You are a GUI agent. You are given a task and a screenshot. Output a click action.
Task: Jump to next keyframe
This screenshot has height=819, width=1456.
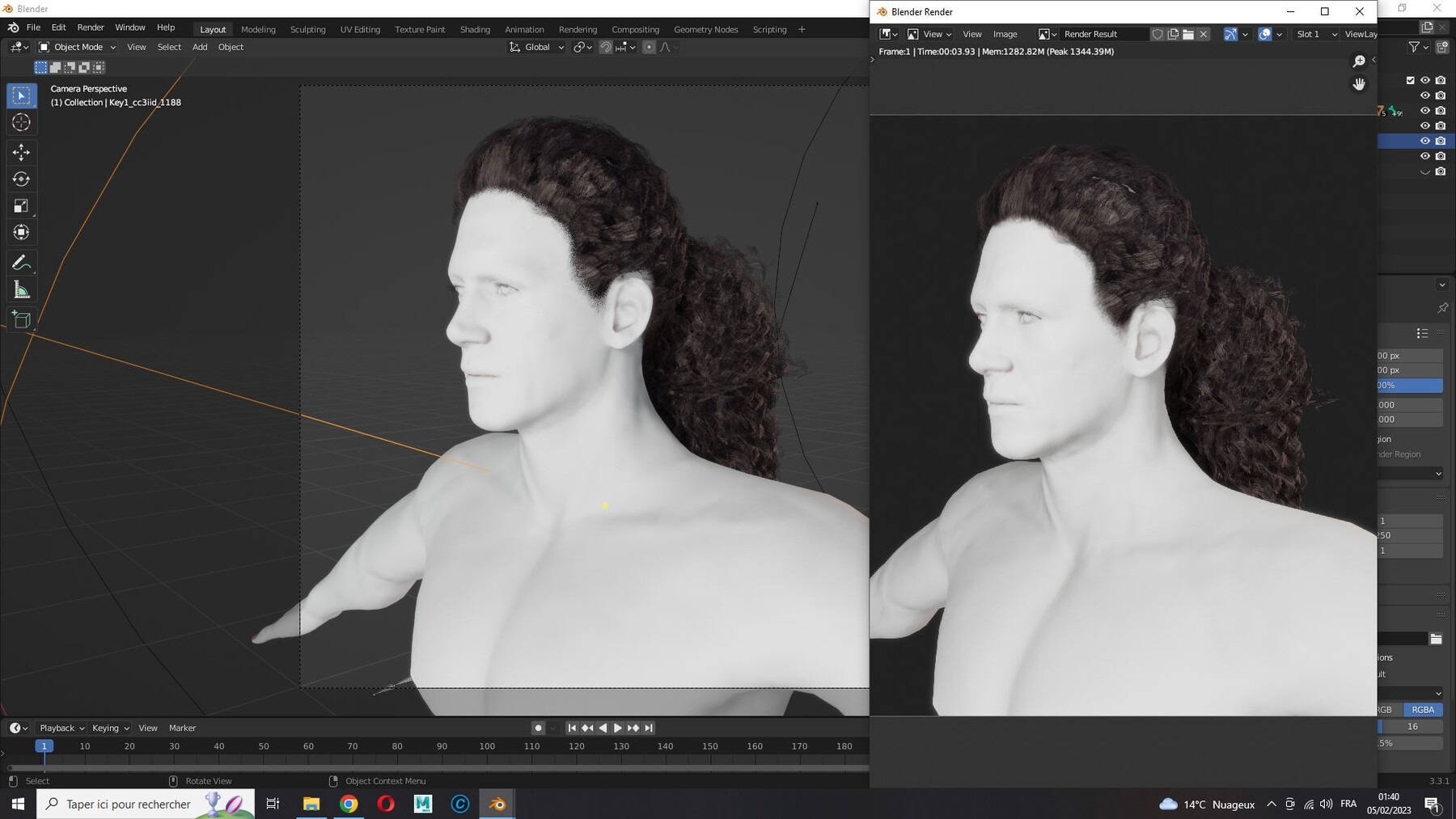tap(633, 728)
